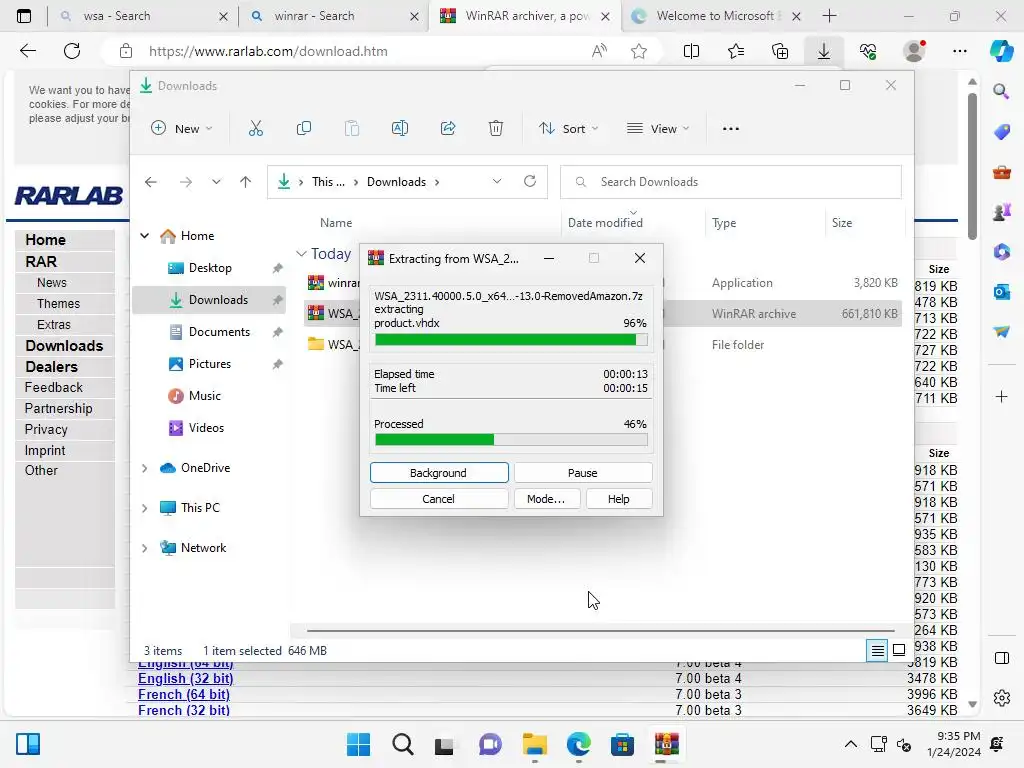This screenshot has width=1024, height=768.
Task: Open Edge downloads icon in browser toolbar
Action: pos(824,51)
